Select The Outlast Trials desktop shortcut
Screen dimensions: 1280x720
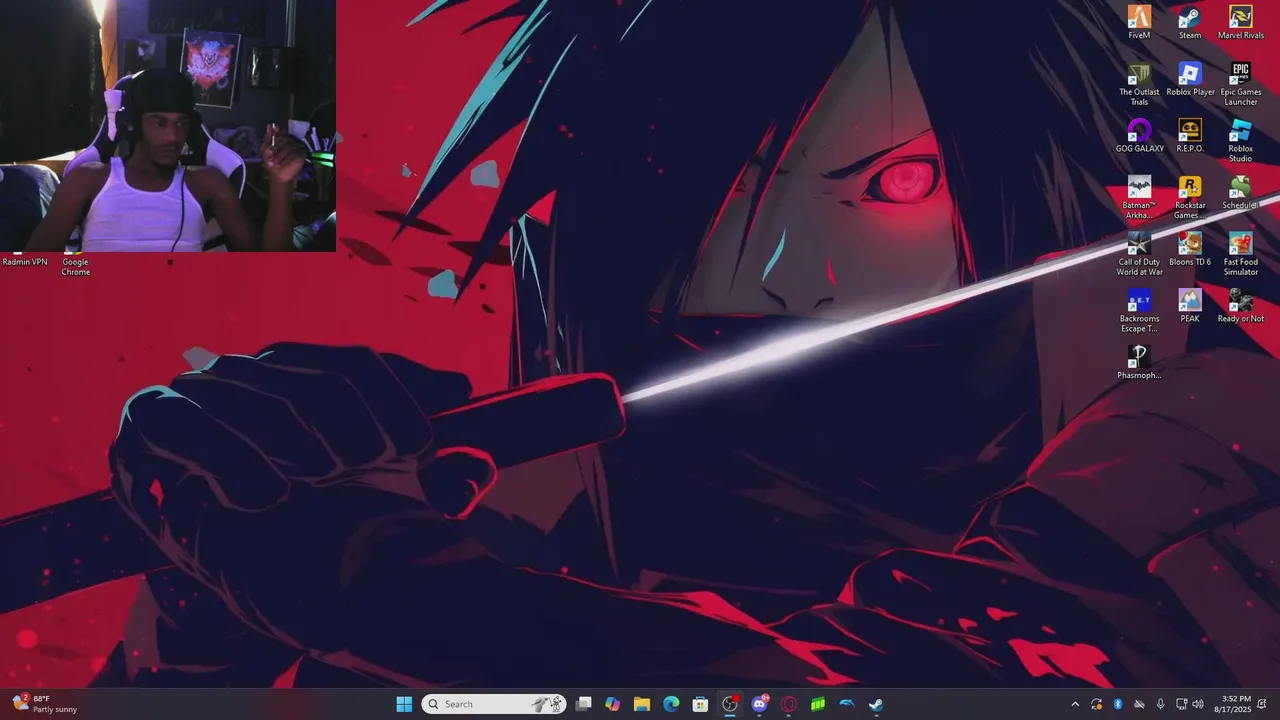[1139, 84]
